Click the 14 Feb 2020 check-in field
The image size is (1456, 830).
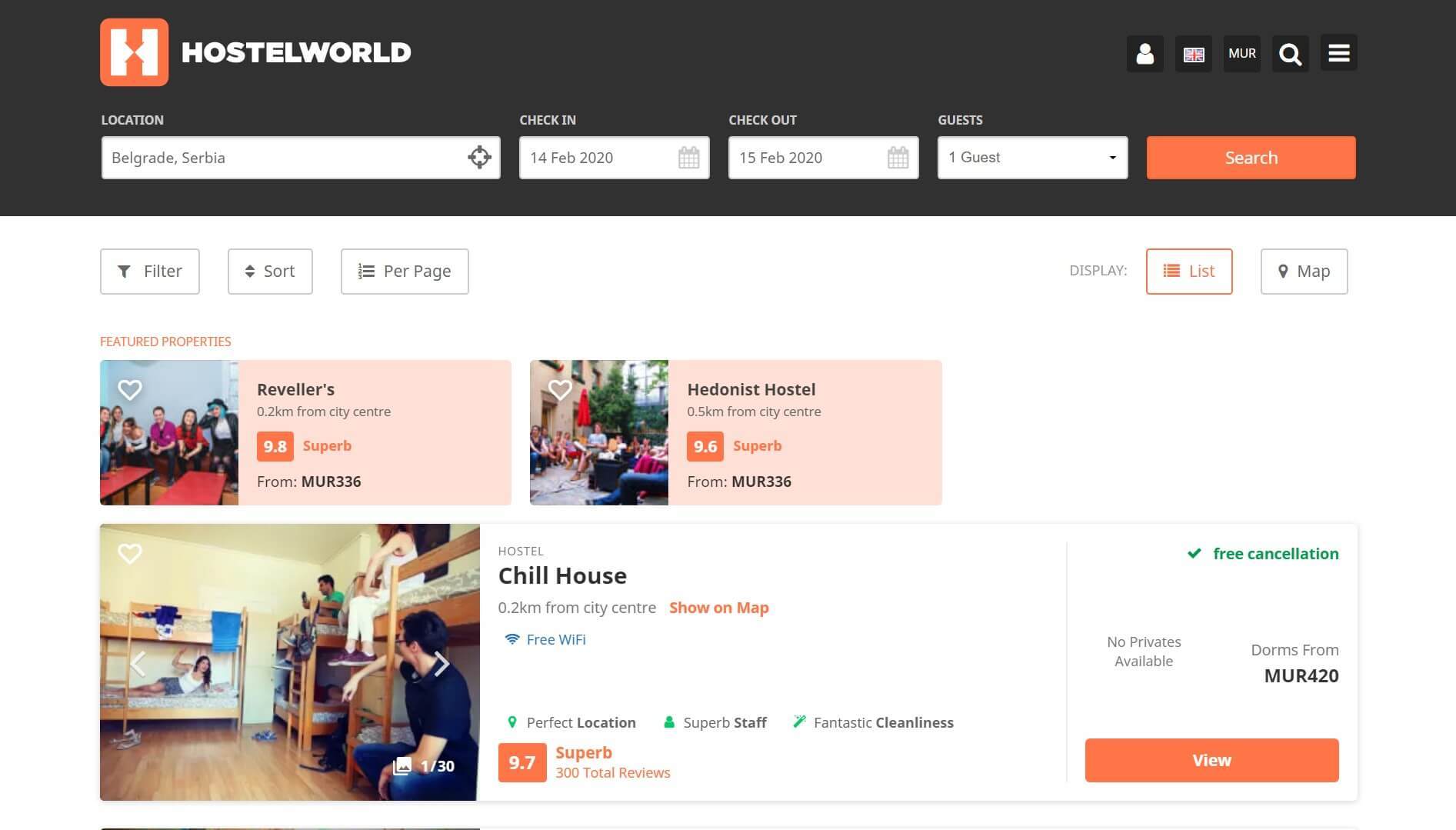point(614,158)
